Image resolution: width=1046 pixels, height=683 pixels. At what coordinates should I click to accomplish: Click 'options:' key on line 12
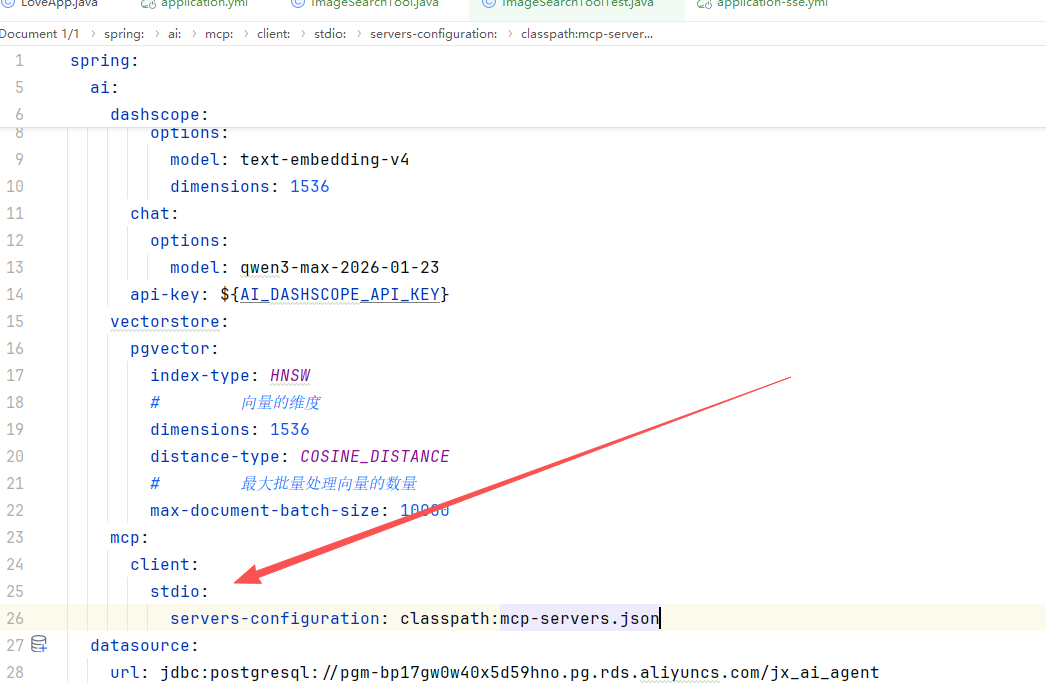pyautogui.click(x=189, y=240)
